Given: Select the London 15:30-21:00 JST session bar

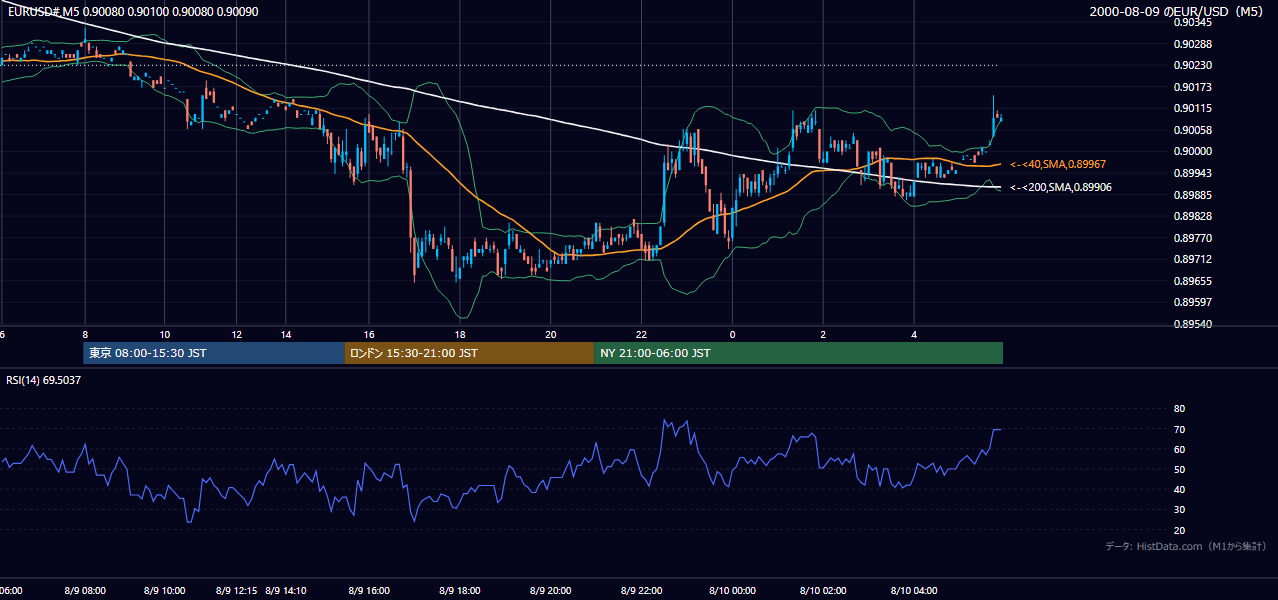Looking at the screenshot, I should tap(469, 353).
